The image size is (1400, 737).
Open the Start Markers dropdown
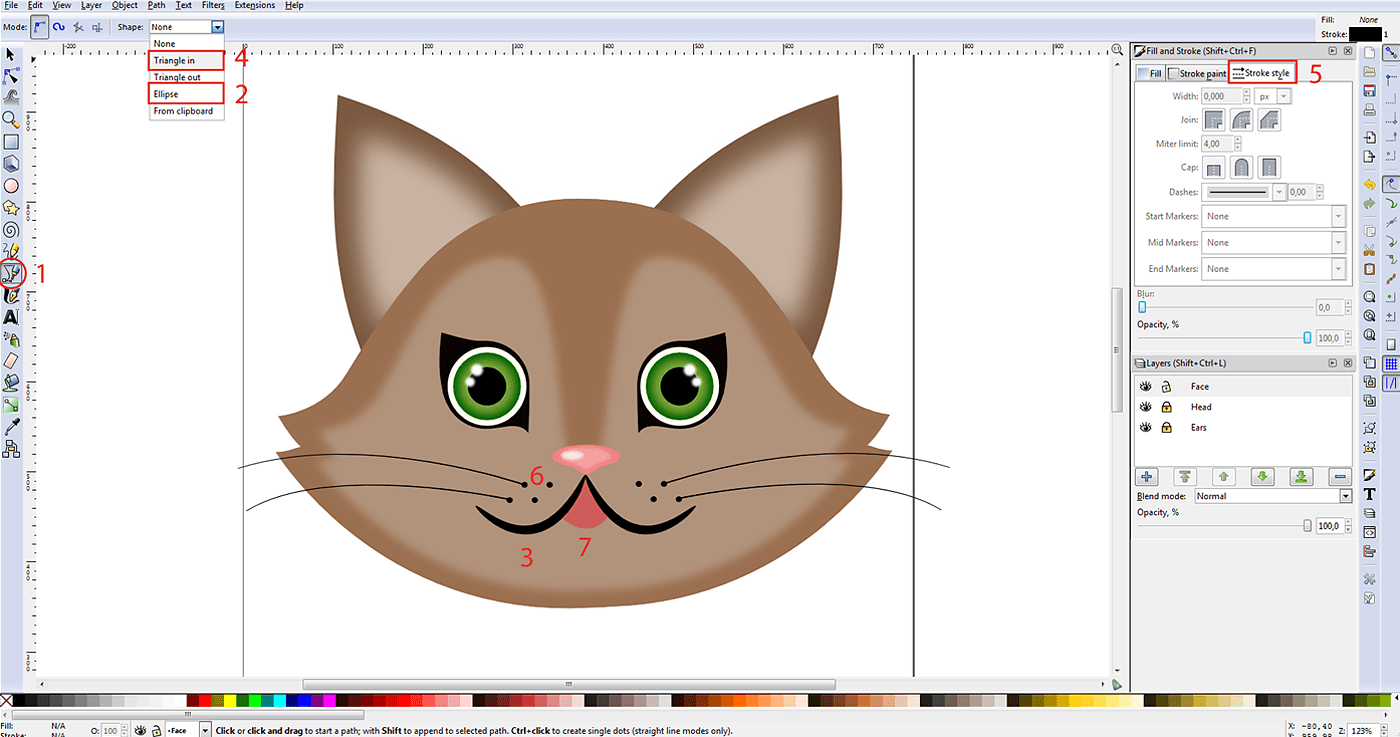(x=1273, y=216)
